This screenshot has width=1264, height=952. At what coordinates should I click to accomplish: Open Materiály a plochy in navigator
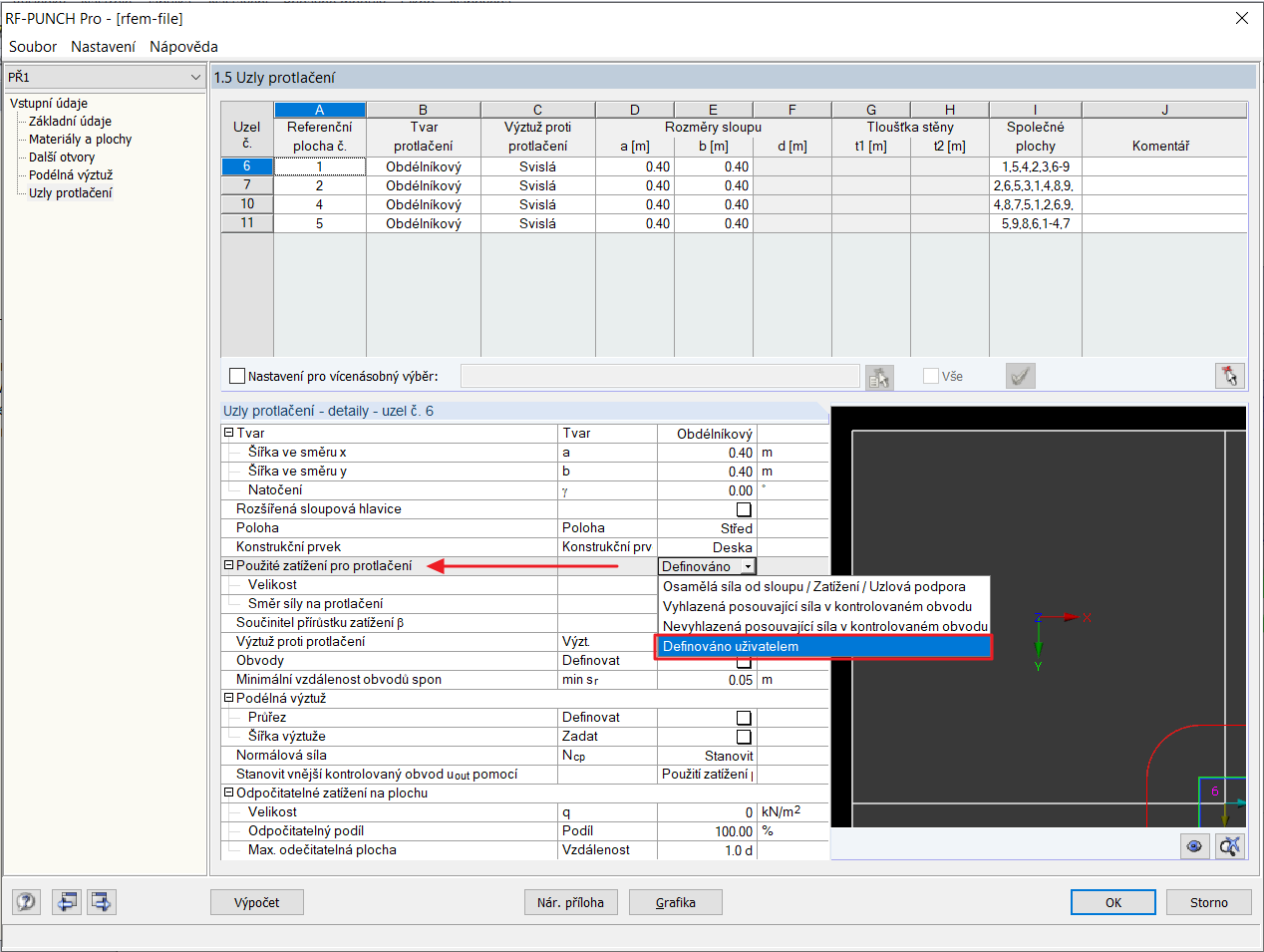click(80, 139)
